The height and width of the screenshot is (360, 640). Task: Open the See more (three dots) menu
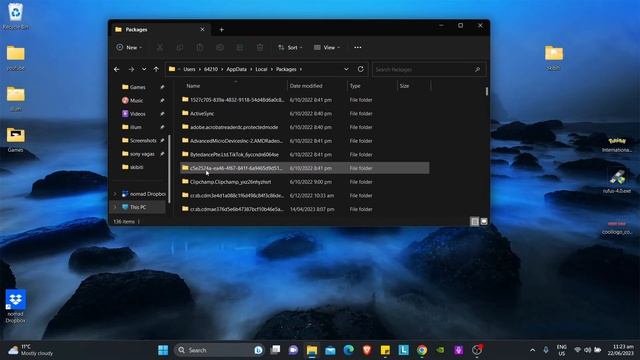coord(358,48)
